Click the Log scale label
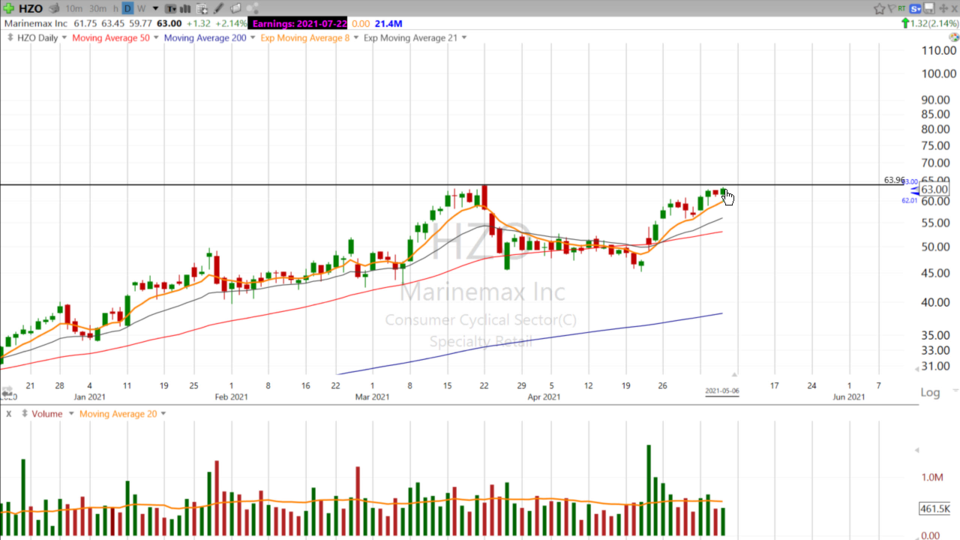 pyautogui.click(x=930, y=392)
